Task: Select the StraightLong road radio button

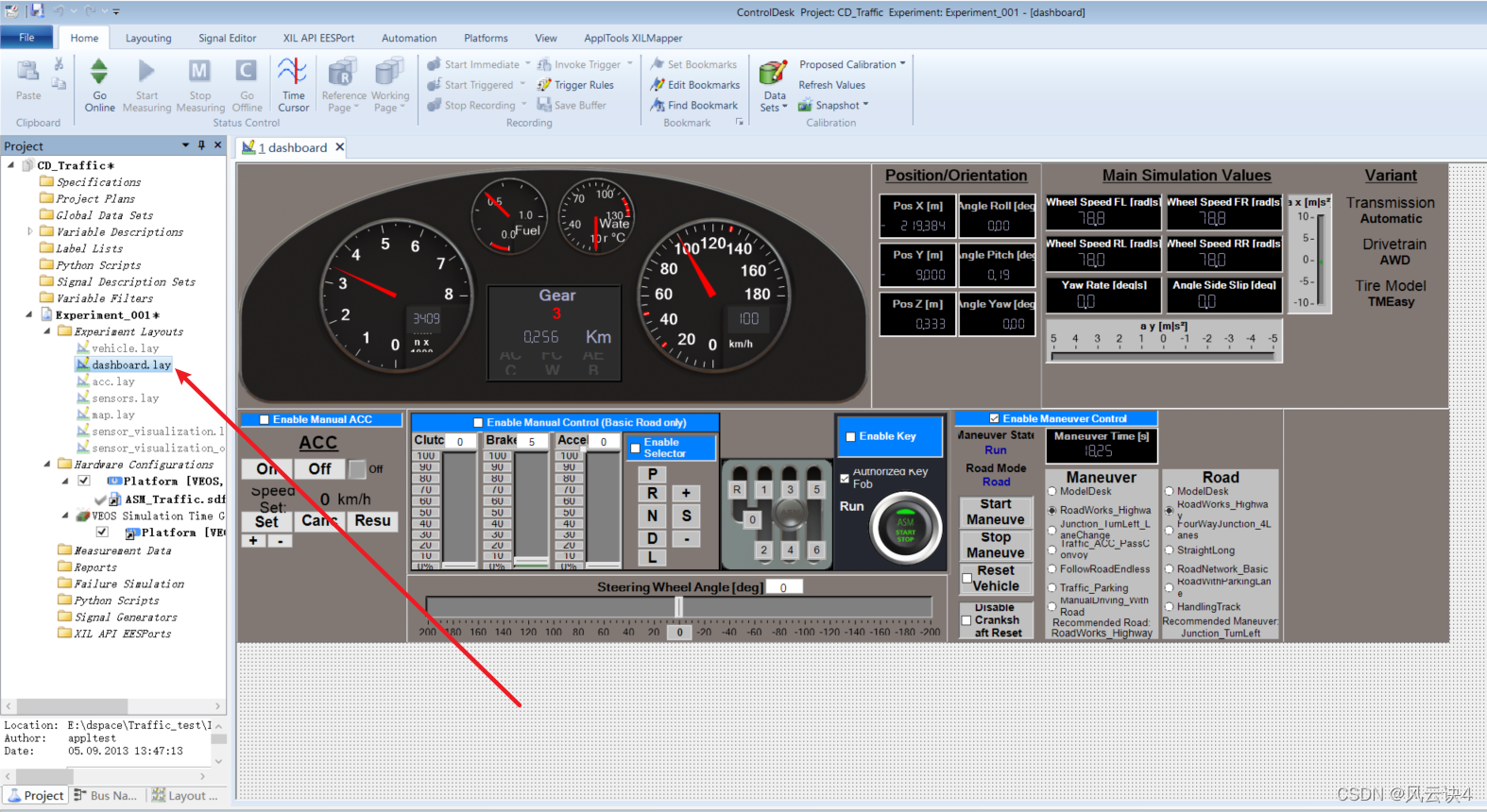Action: 1170,550
